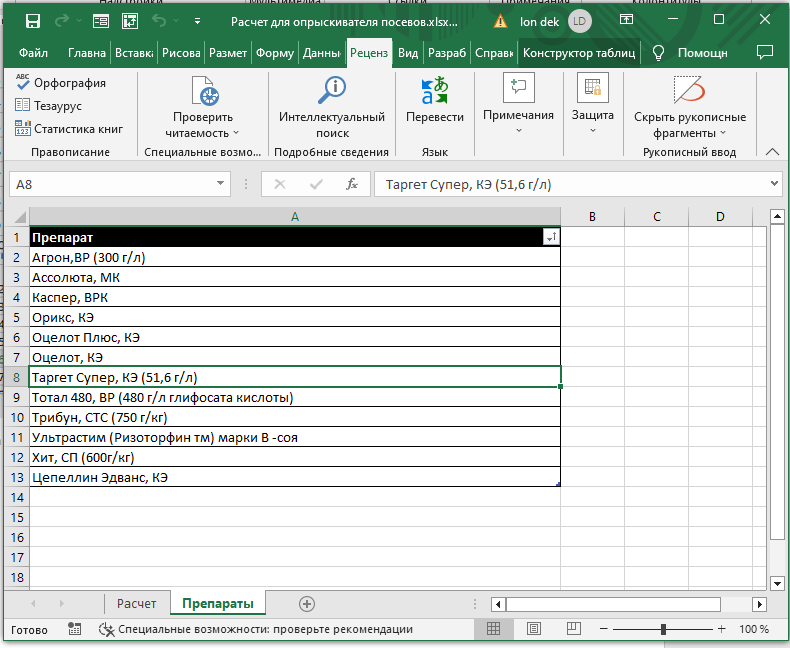Click Скрыть рукописные фрагменты icon
Viewport: 790px width, 648px height.
click(689, 90)
